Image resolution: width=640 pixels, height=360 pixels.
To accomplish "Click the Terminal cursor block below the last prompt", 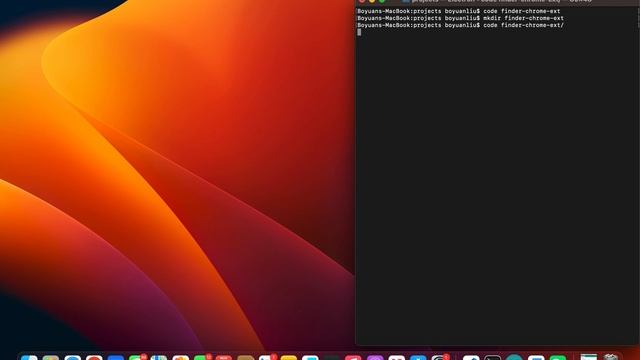I will [x=359, y=32].
